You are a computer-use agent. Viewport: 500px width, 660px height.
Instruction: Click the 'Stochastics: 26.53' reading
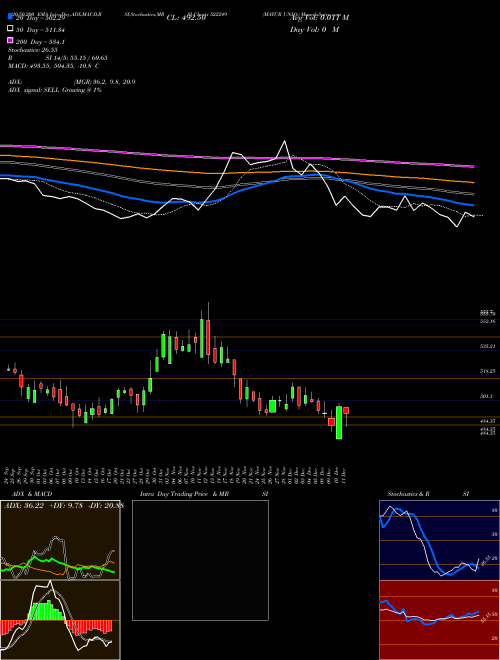pos(33,50)
